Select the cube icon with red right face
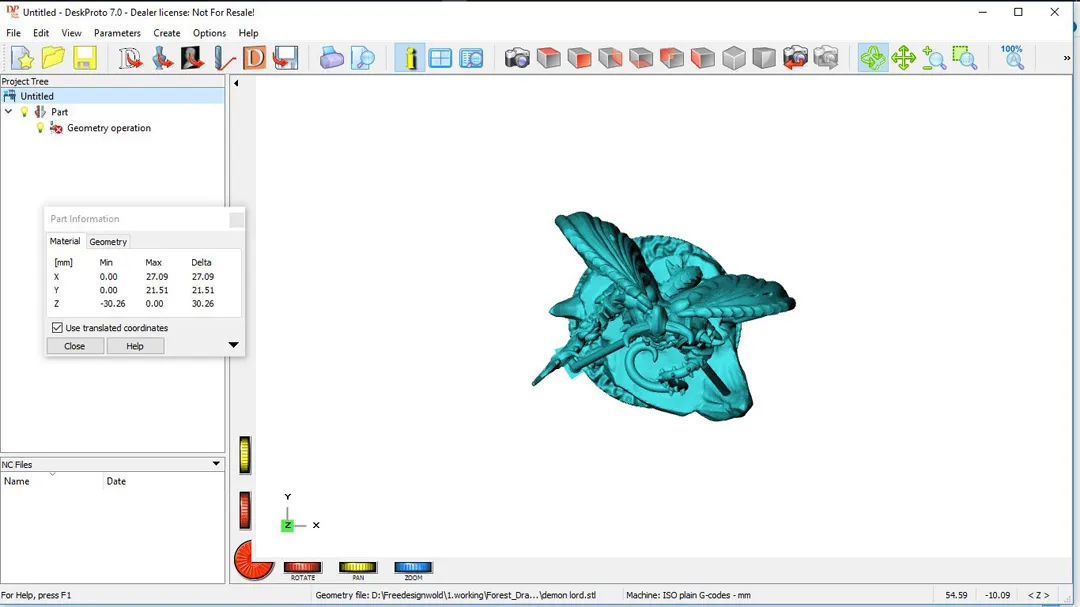Viewport: 1080px width, 607px height. 610,58
